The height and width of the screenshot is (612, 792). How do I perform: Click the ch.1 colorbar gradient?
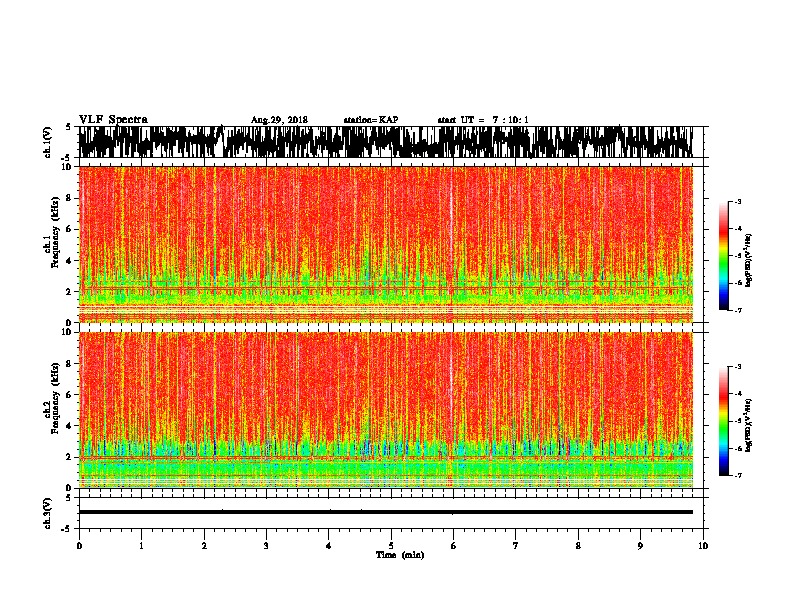[x=723, y=256]
